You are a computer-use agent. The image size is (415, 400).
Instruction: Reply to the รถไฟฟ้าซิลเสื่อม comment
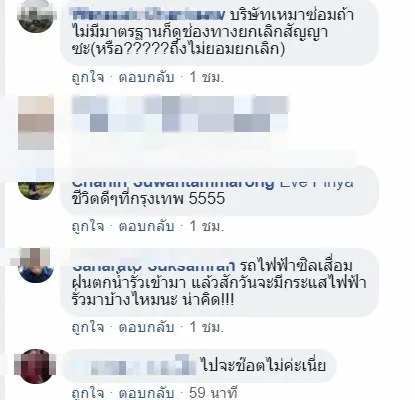point(147,327)
